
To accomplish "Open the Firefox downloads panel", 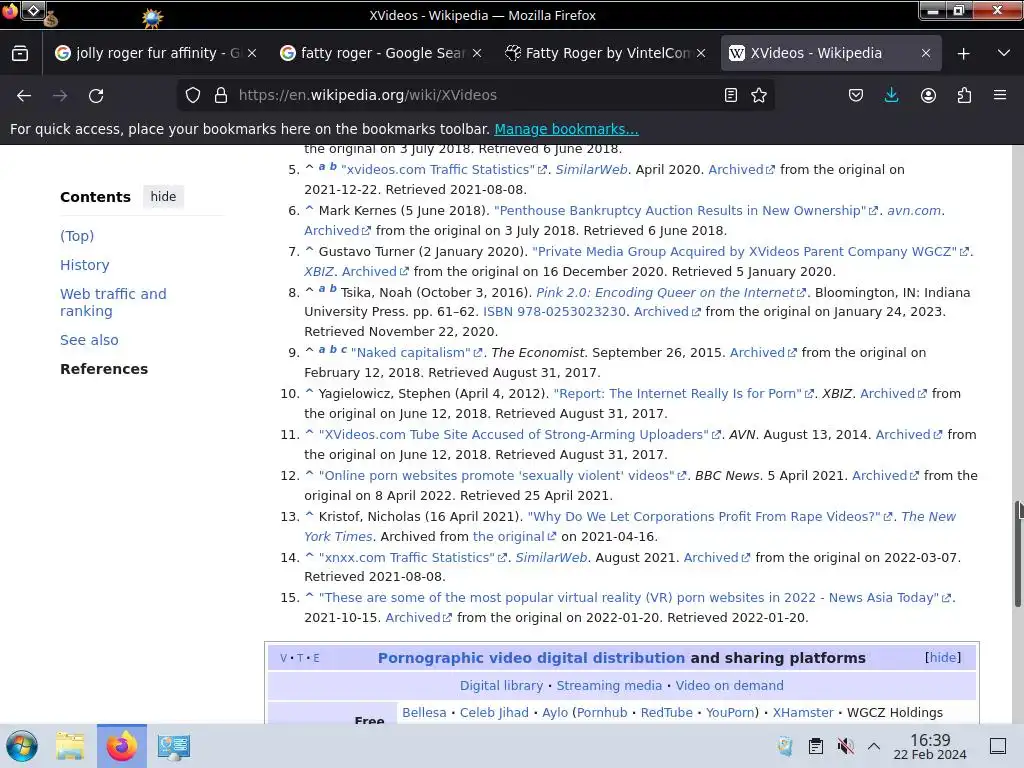I will (891, 95).
